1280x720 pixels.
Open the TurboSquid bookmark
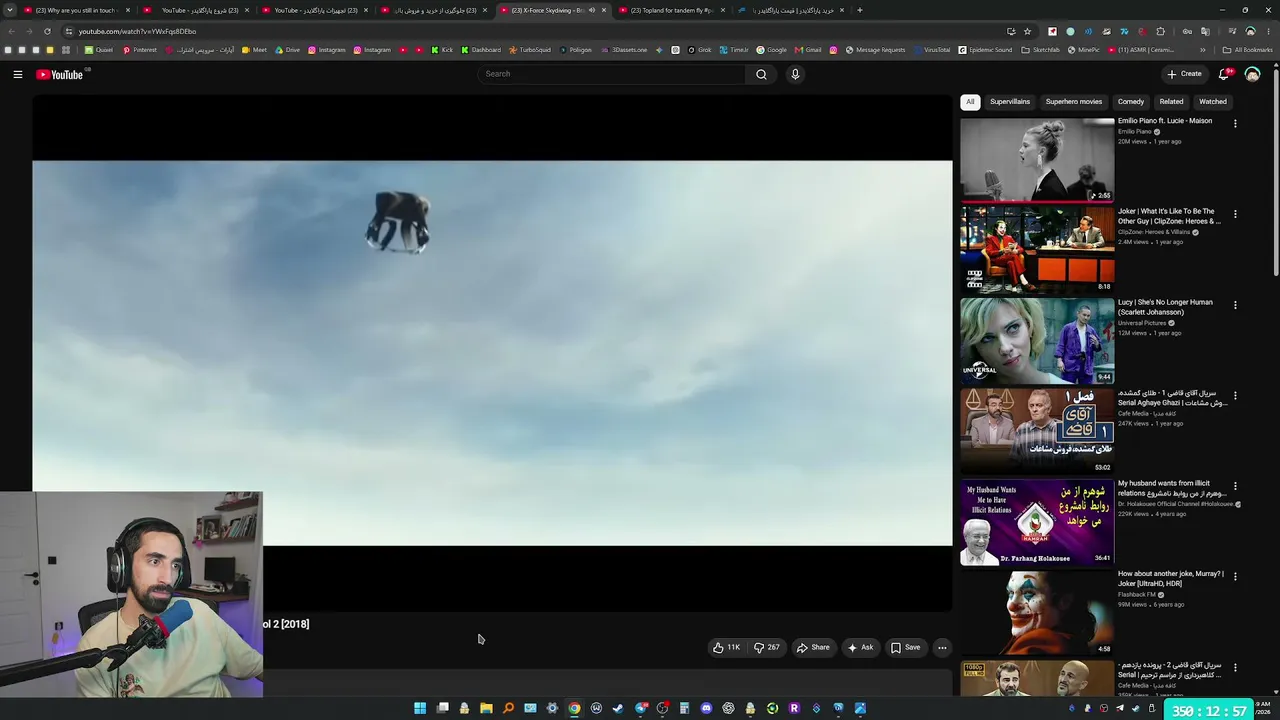point(529,50)
